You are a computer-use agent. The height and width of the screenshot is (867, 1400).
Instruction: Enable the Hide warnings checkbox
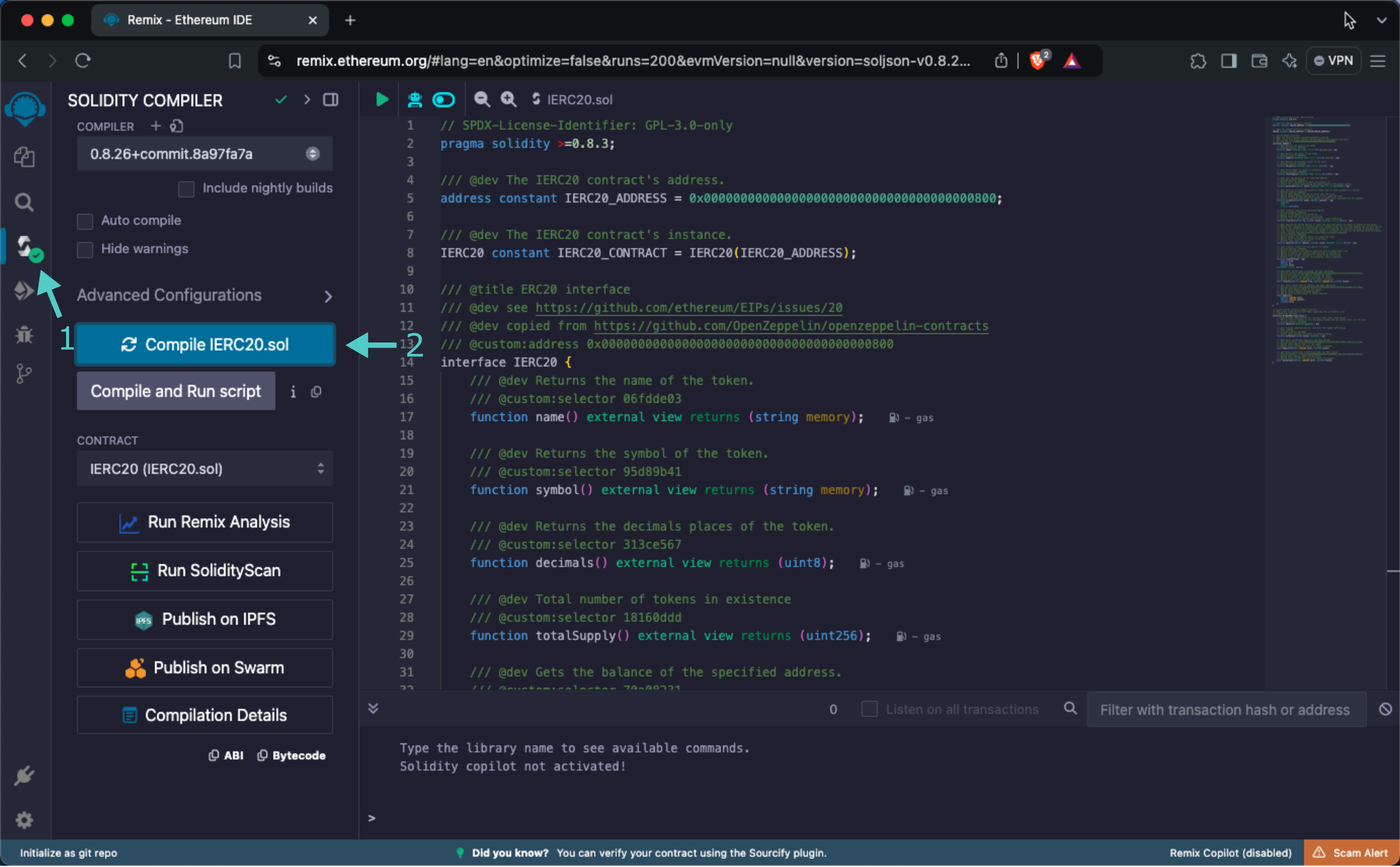(85, 250)
